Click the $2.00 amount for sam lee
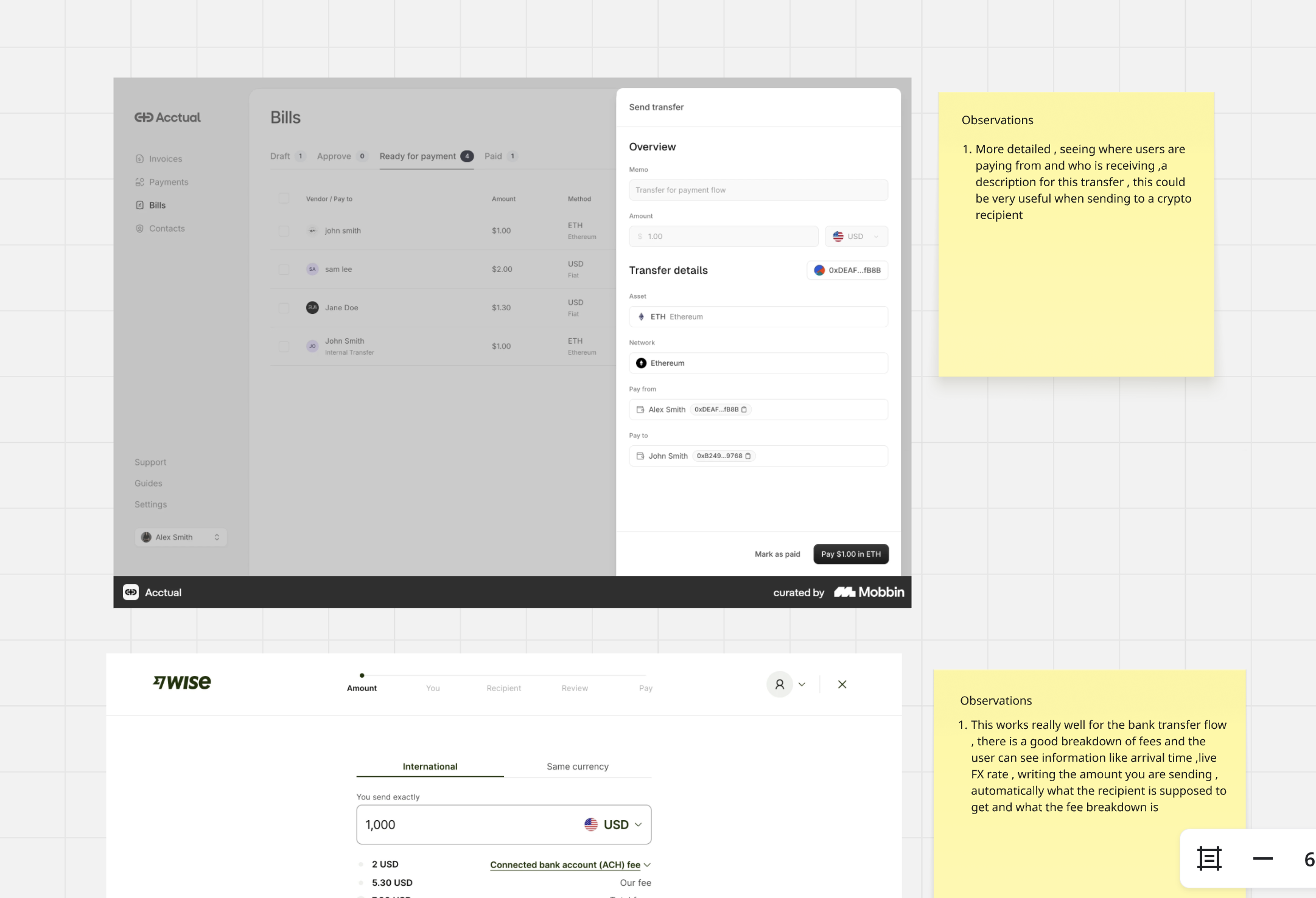 [502, 269]
